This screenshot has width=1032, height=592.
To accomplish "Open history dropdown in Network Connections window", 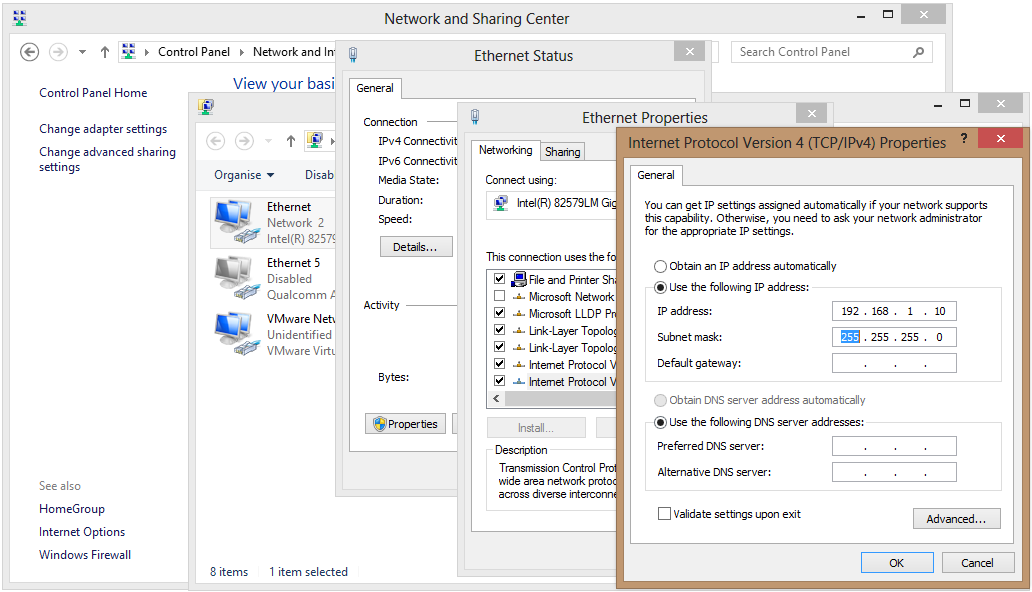I will [x=268, y=141].
